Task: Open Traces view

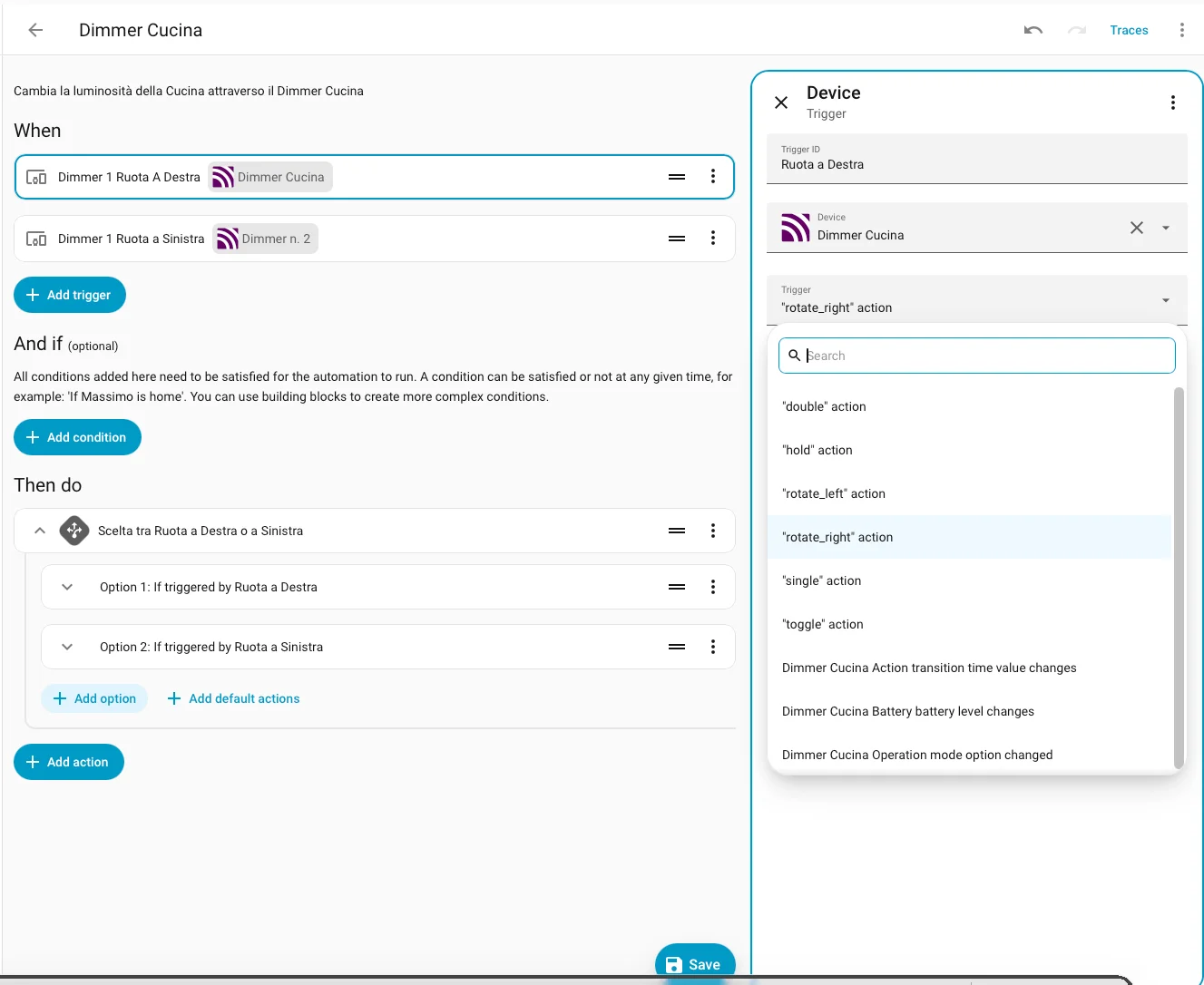Action: point(1129,30)
